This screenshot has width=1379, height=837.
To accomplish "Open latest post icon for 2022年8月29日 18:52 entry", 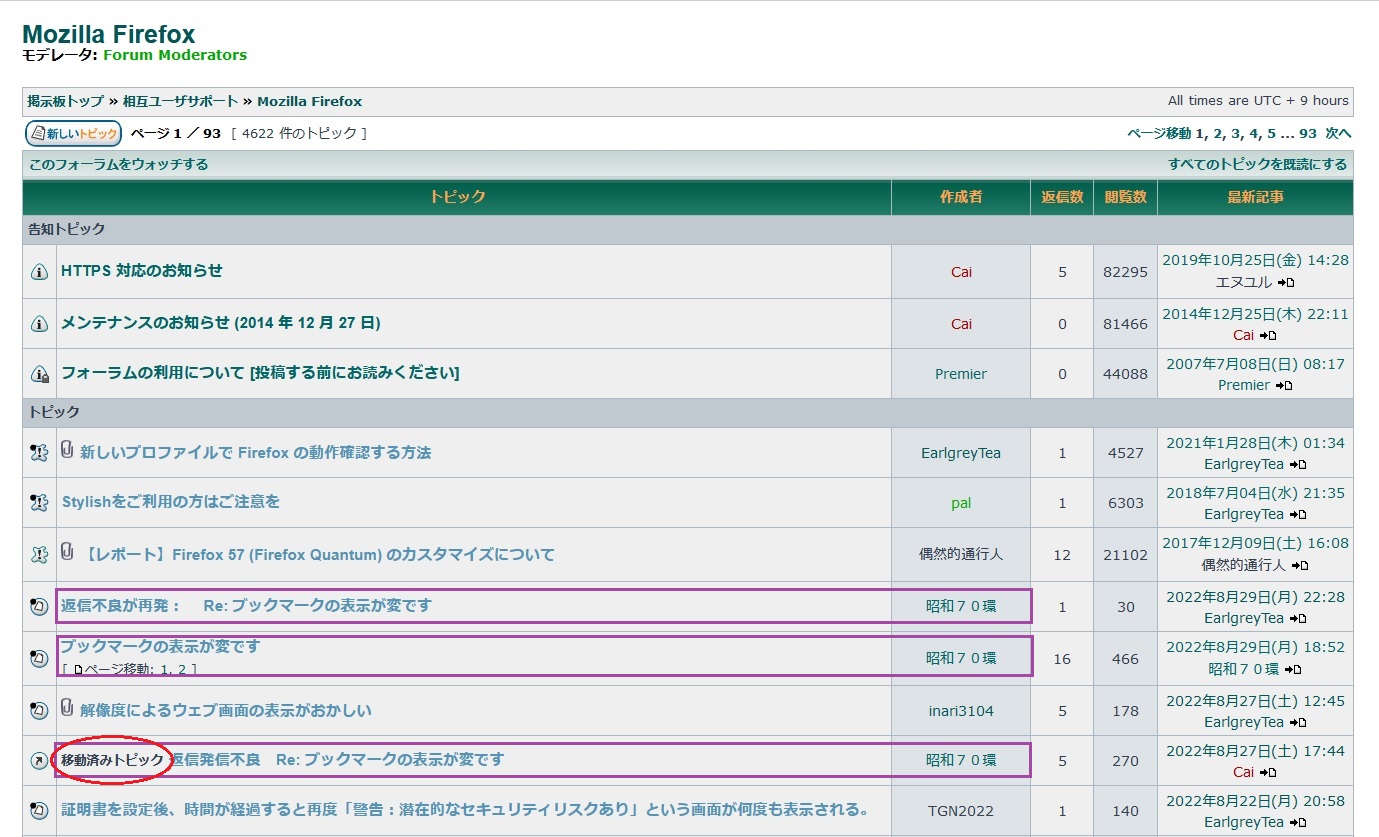I will pyautogui.click(x=1293, y=670).
